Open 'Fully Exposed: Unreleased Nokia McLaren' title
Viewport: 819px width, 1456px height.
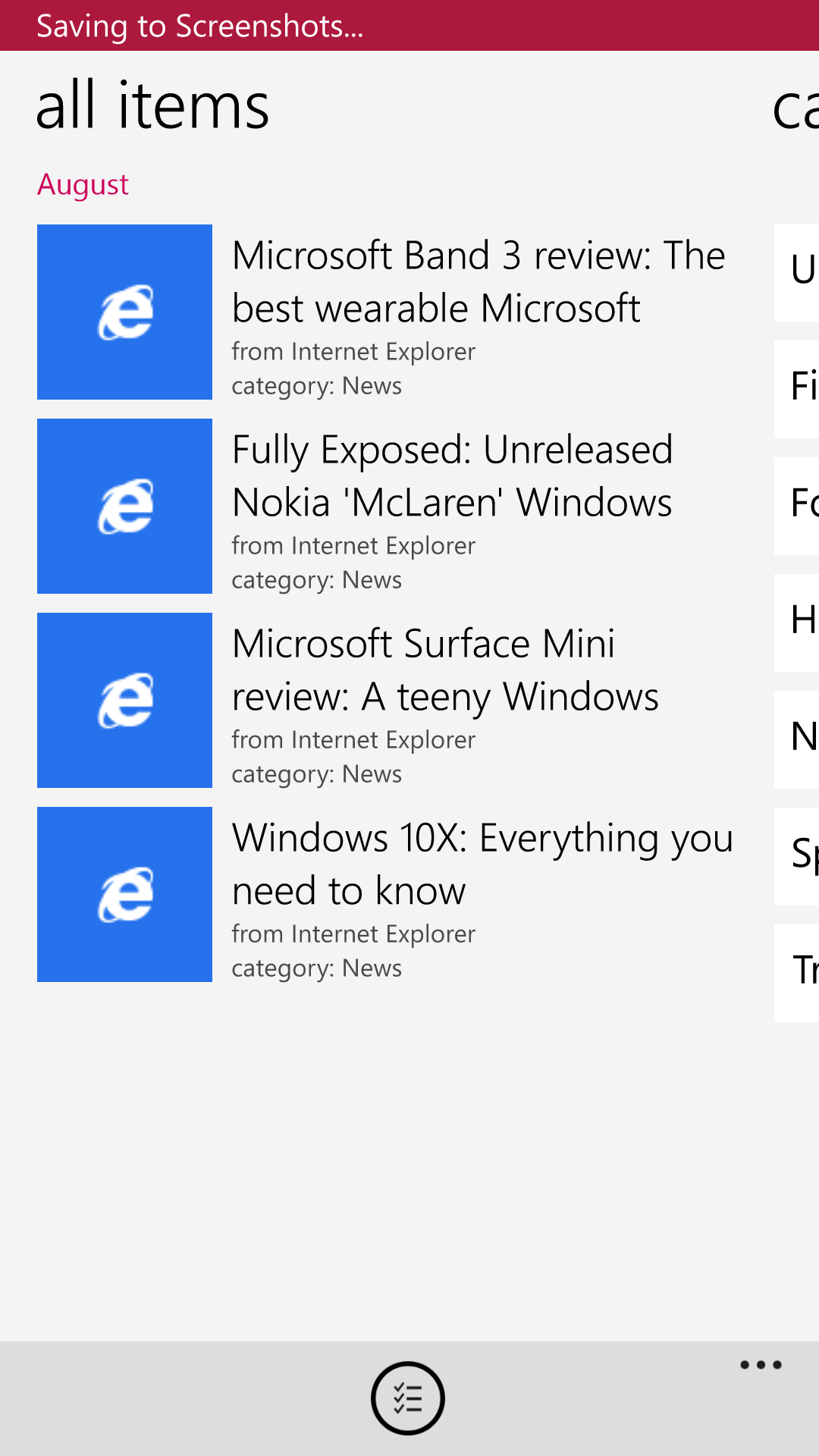(x=453, y=475)
